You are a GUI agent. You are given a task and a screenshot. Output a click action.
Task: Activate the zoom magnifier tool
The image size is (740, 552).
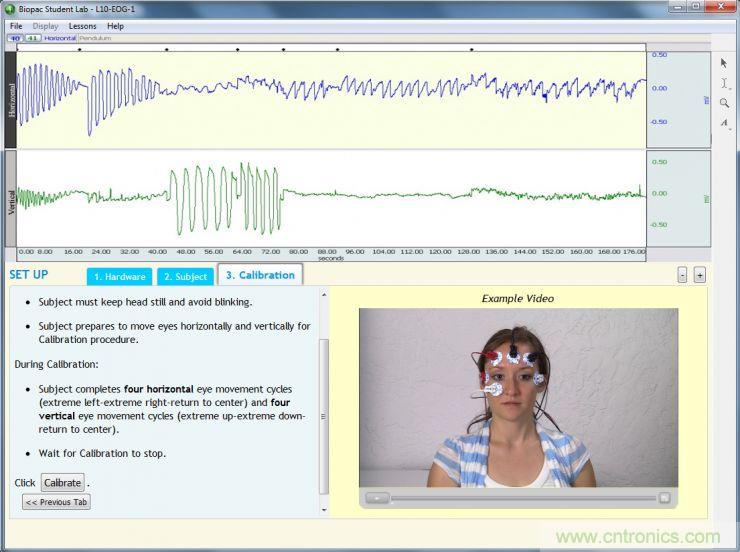(x=724, y=103)
